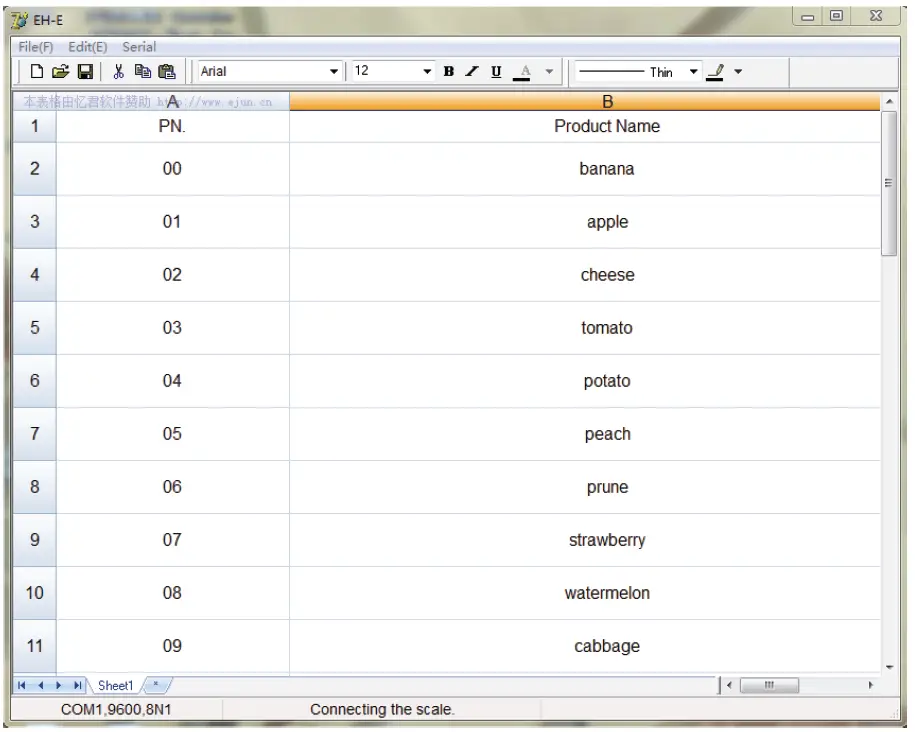Click the Copy icon in toolbar

point(142,72)
